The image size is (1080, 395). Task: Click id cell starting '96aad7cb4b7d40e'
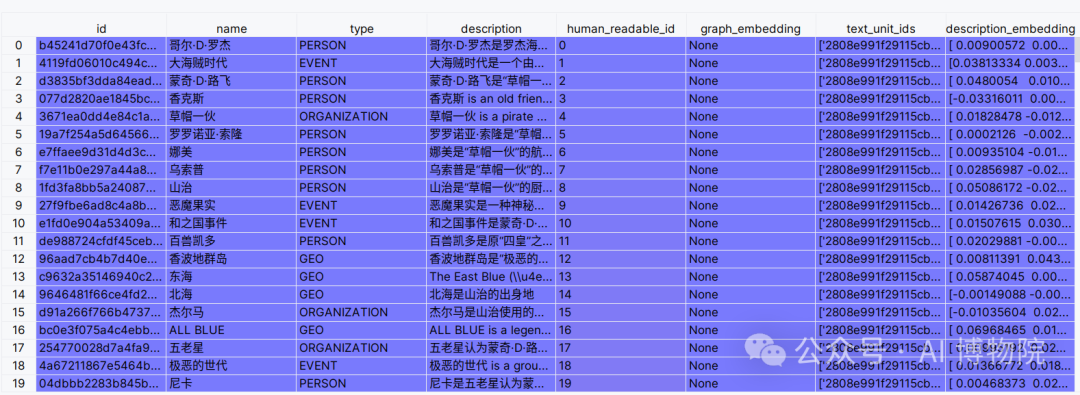point(101,258)
